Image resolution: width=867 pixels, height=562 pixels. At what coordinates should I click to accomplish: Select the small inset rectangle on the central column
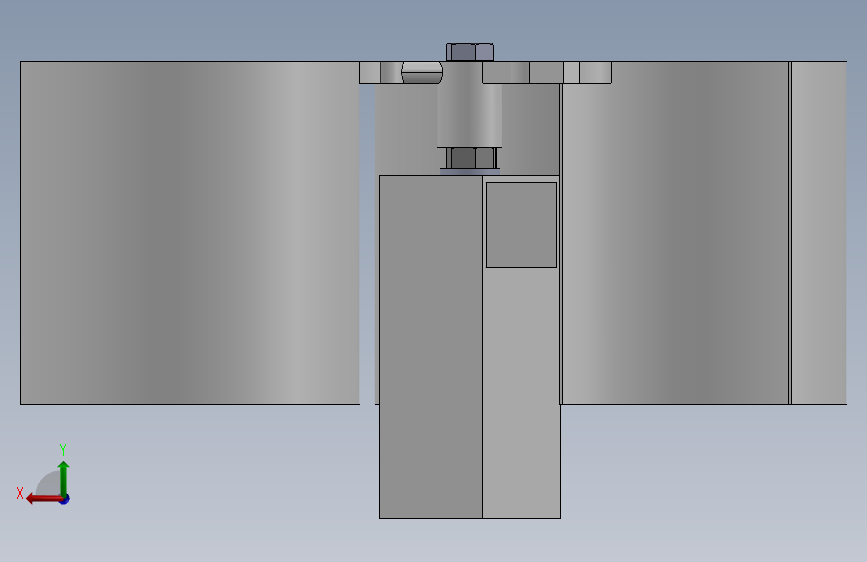(x=521, y=225)
